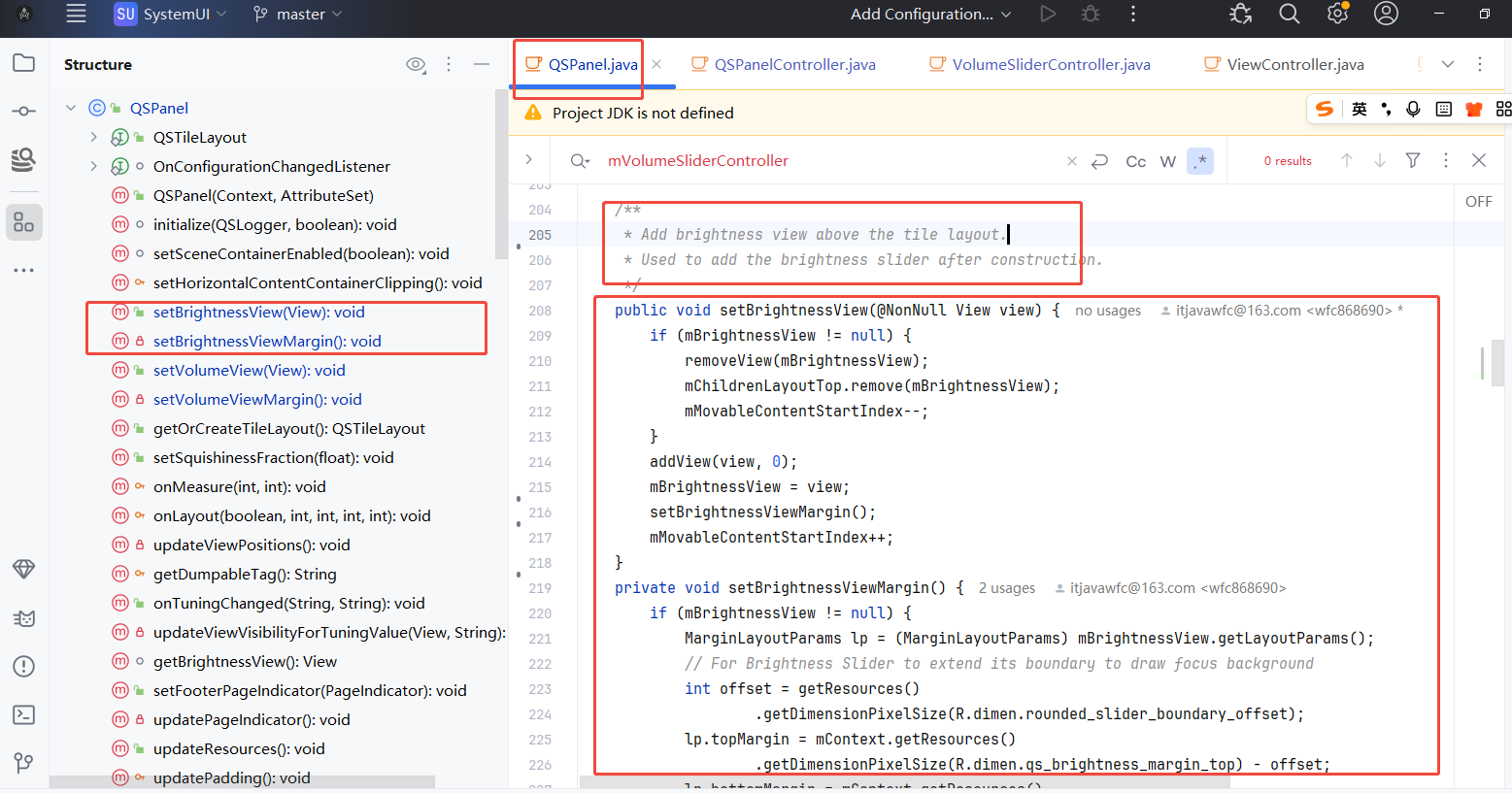Image resolution: width=1512 pixels, height=793 pixels.
Task: Select setVolumeView(View) in Structure
Action: 250,370
